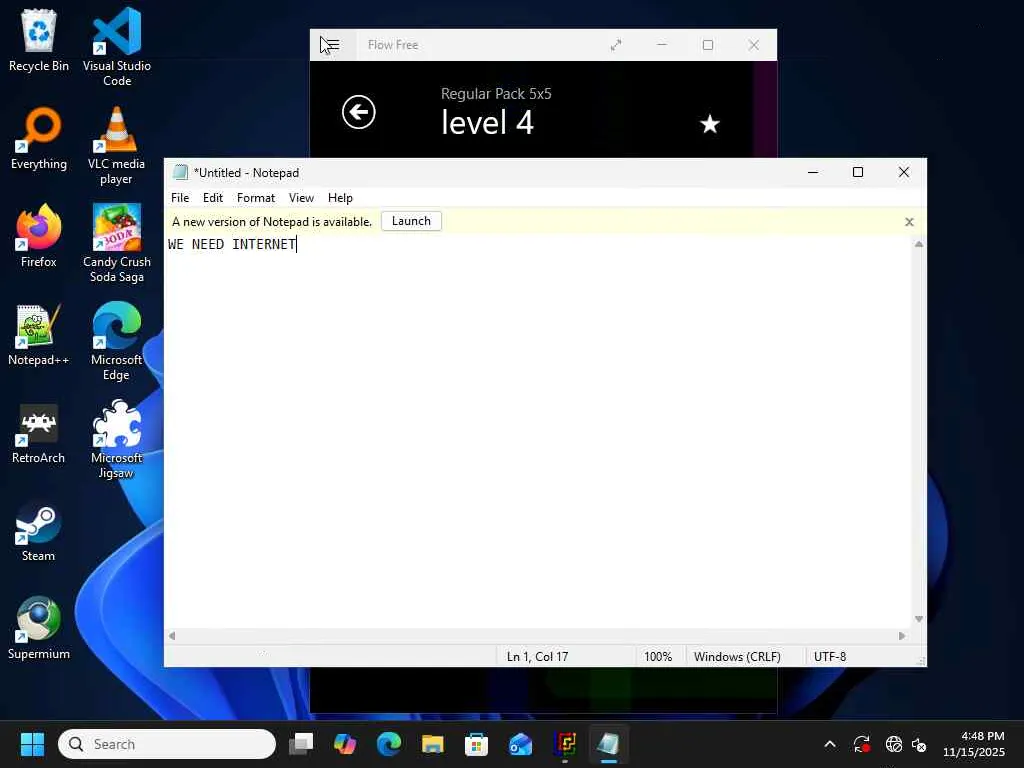This screenshot has height=768, width=1024.
Task: Switch to Flow Free on the taskbar
Action: tap(565, 744)
